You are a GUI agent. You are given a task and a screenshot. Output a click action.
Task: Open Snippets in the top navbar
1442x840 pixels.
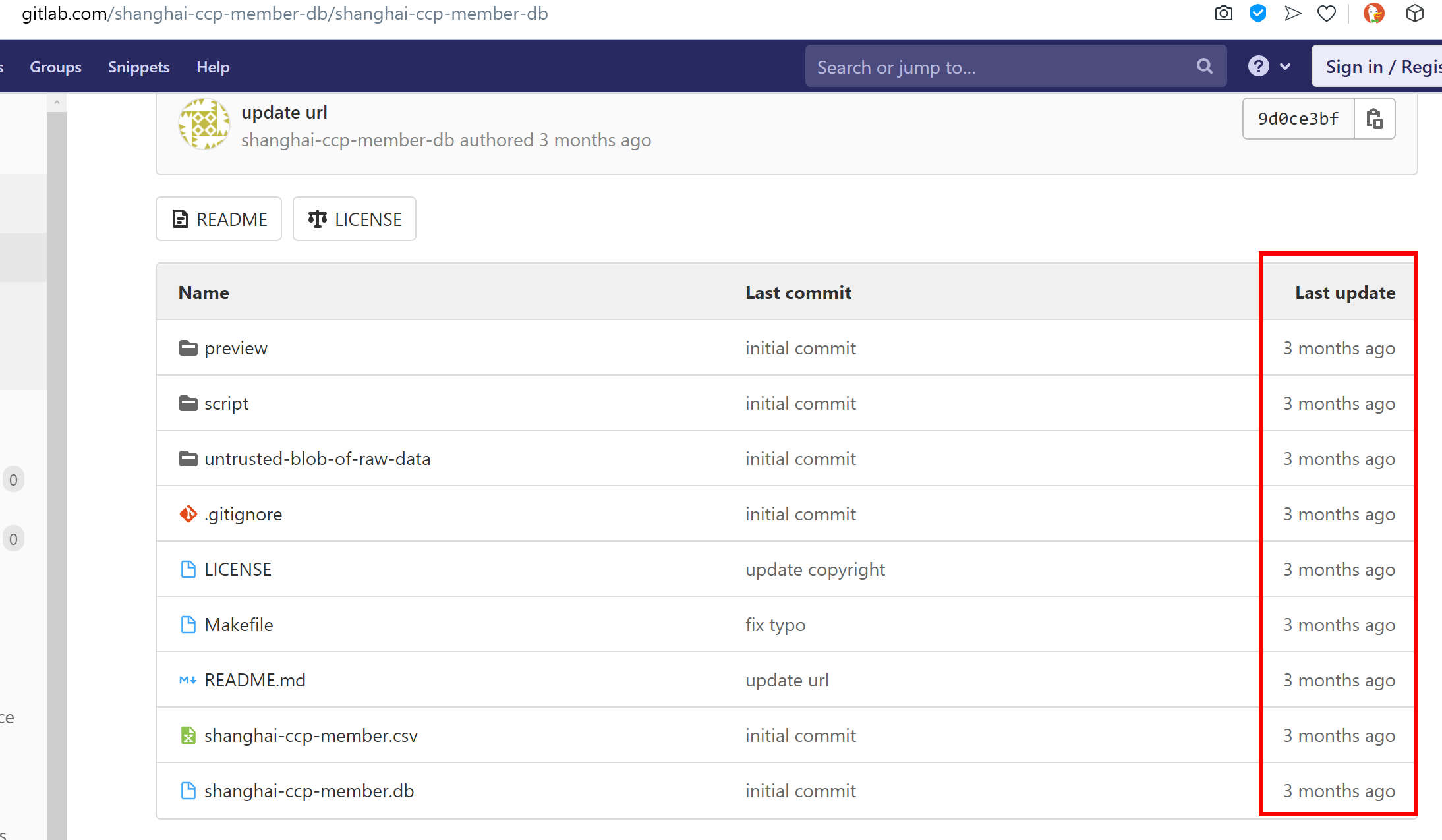tap(139, 67)
